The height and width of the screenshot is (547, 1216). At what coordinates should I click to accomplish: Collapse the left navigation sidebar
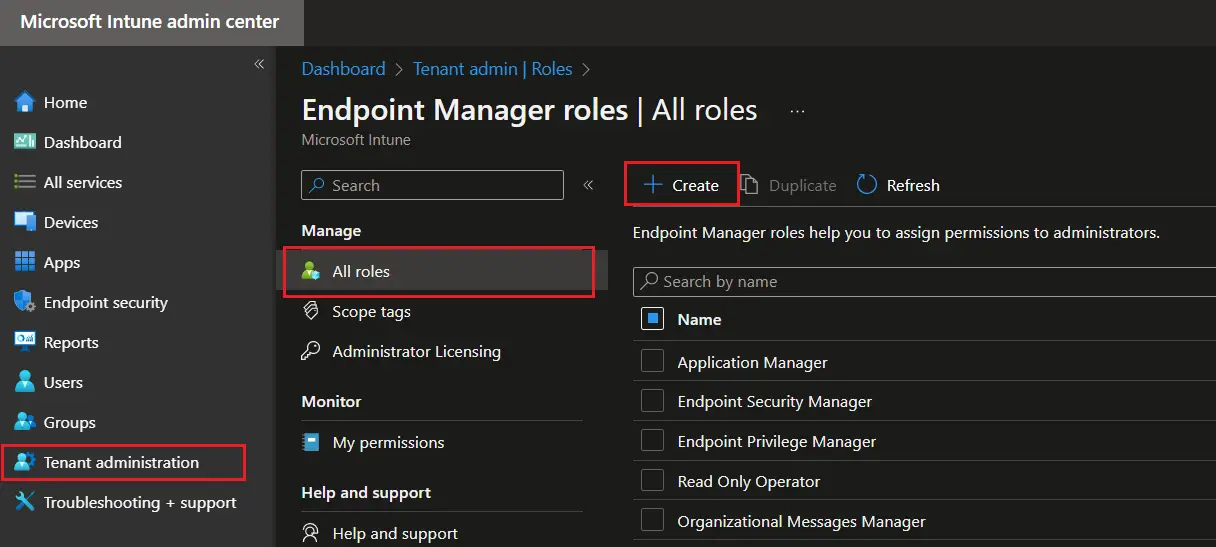(259, 64)
